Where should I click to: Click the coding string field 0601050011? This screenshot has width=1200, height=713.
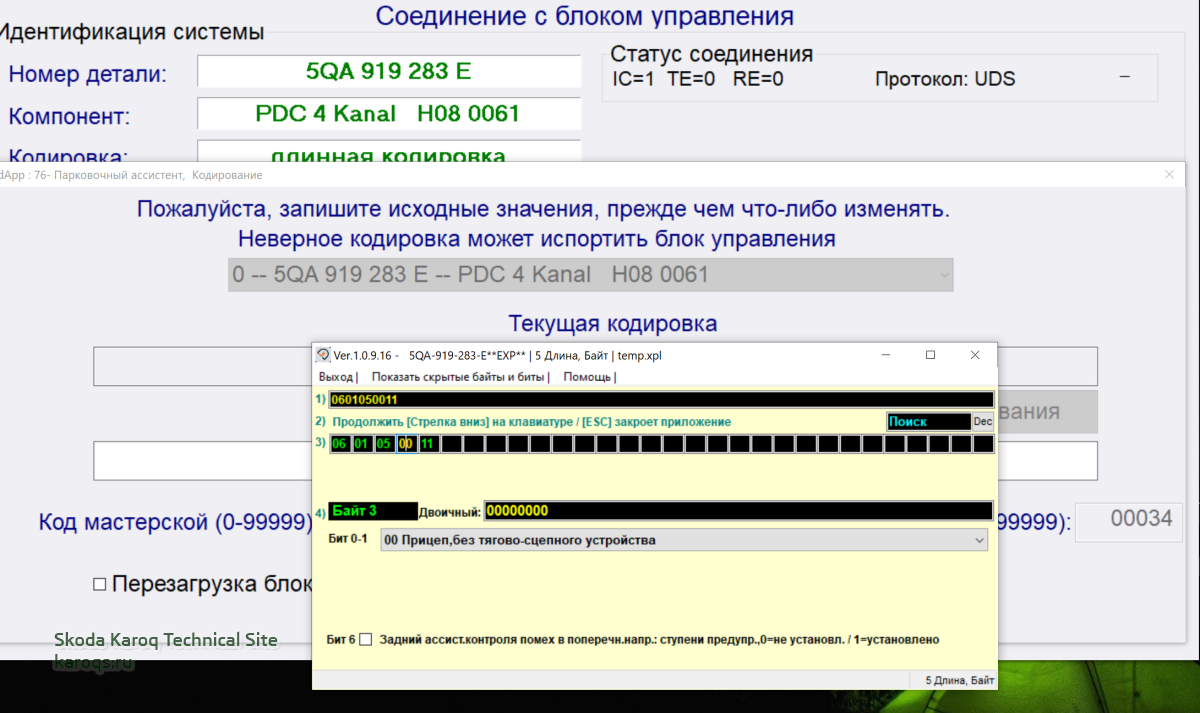coord(660,400)
